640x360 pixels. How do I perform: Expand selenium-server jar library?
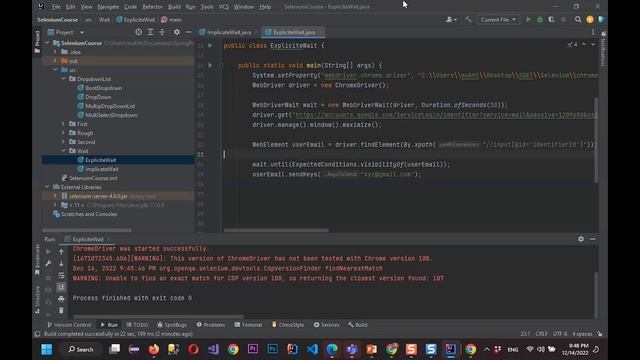tap(55, 196)
